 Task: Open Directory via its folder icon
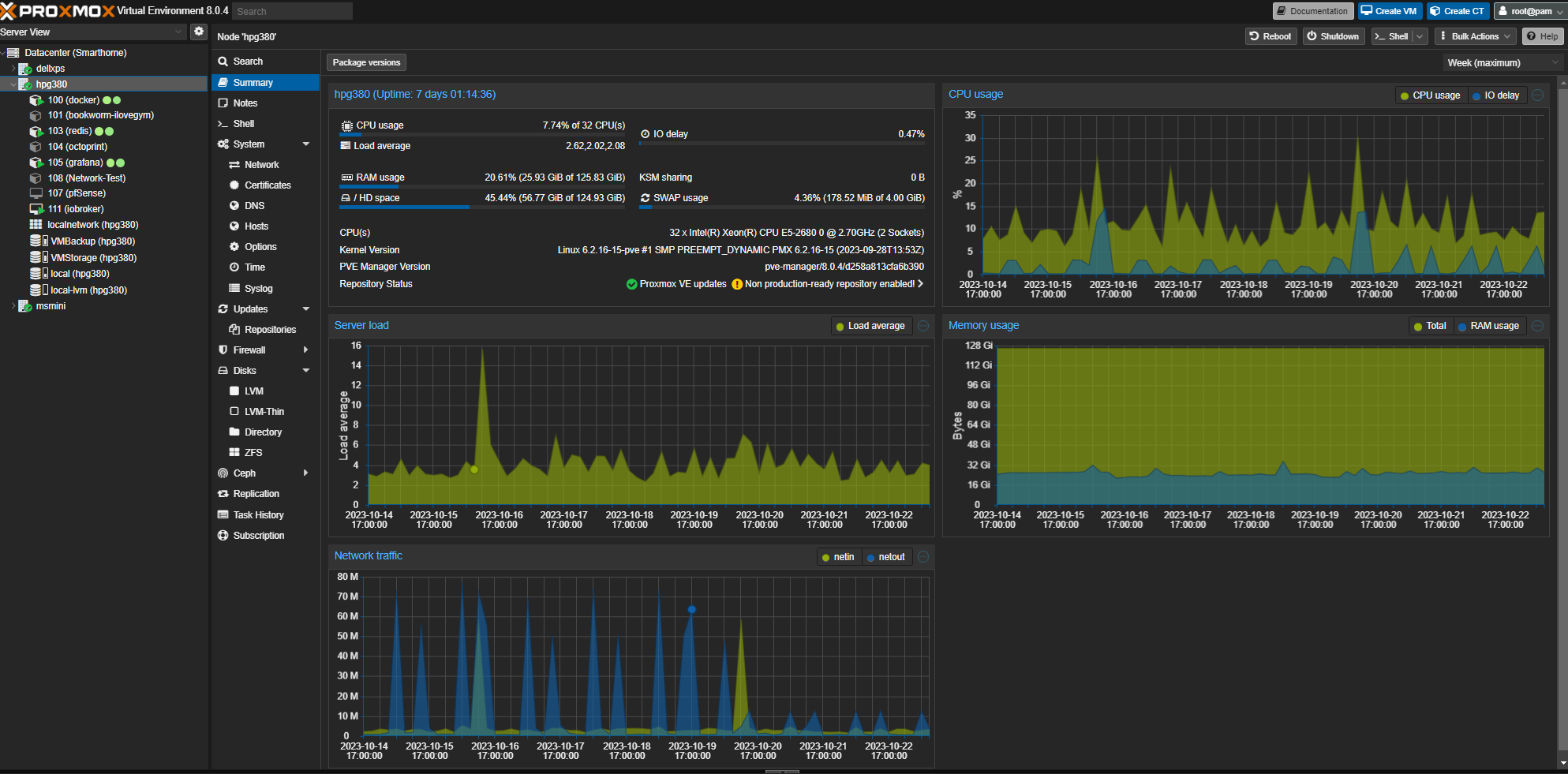[234, 432]
